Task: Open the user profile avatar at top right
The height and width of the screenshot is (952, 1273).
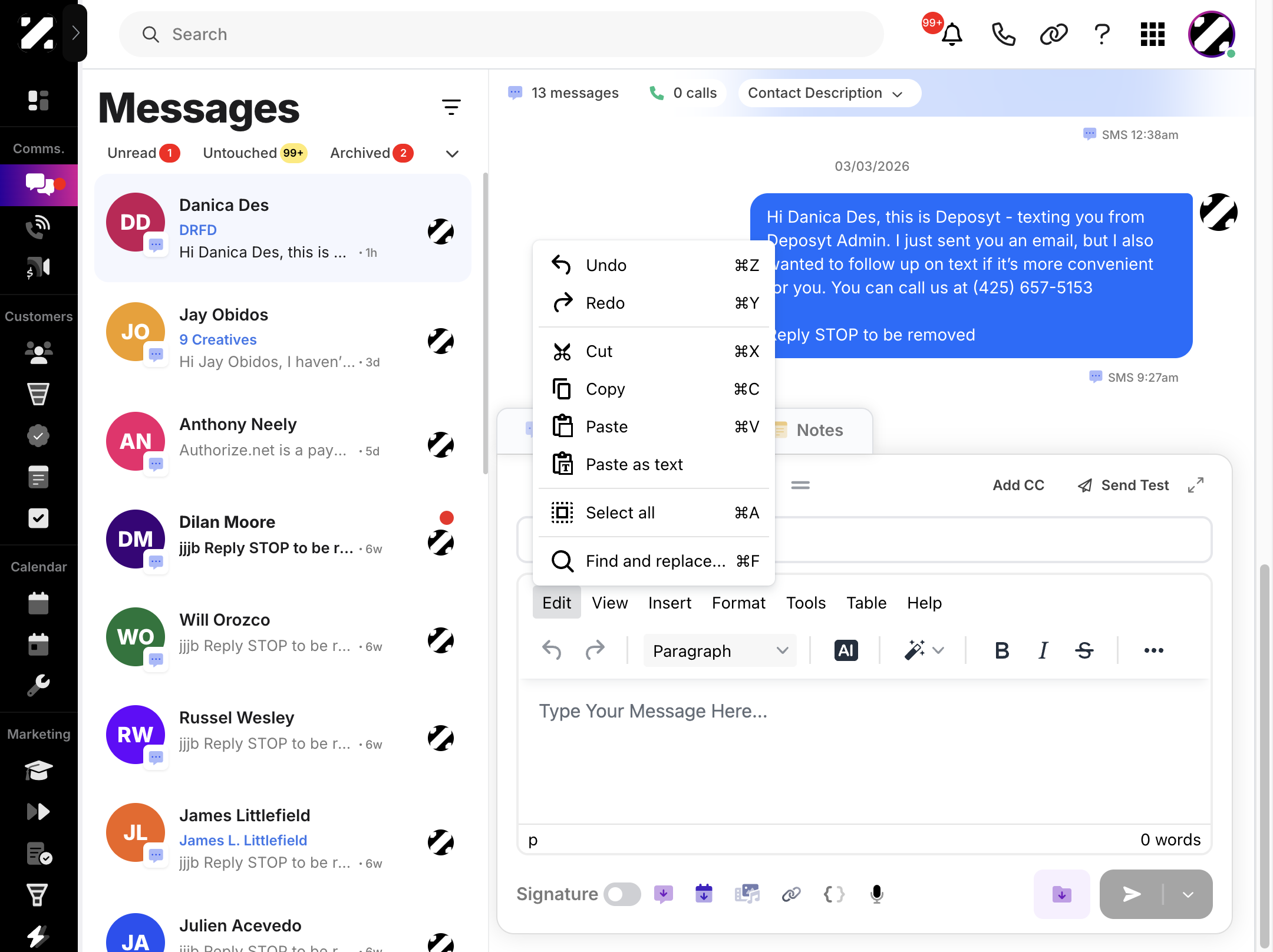Action: click(1211, 34)
